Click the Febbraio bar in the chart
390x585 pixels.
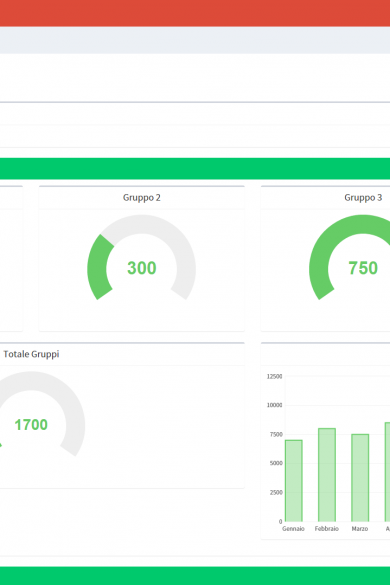tap(327, 475)
